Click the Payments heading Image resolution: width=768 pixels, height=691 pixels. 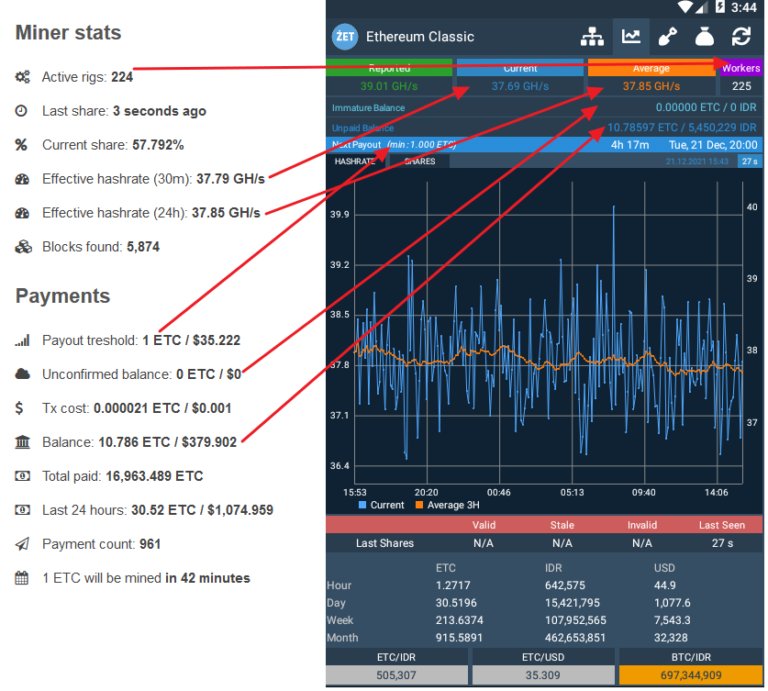coord(63,296)
